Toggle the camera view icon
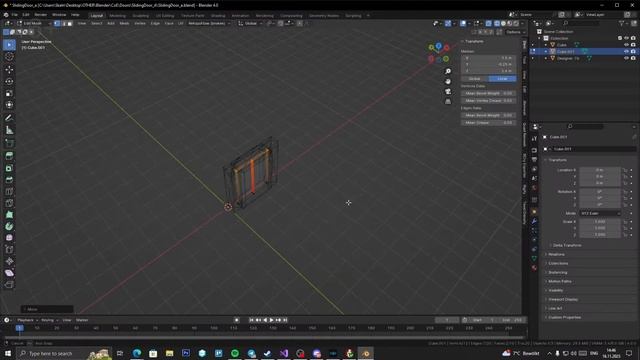Viewport: 640px width, 360px height. coord(448,91)
